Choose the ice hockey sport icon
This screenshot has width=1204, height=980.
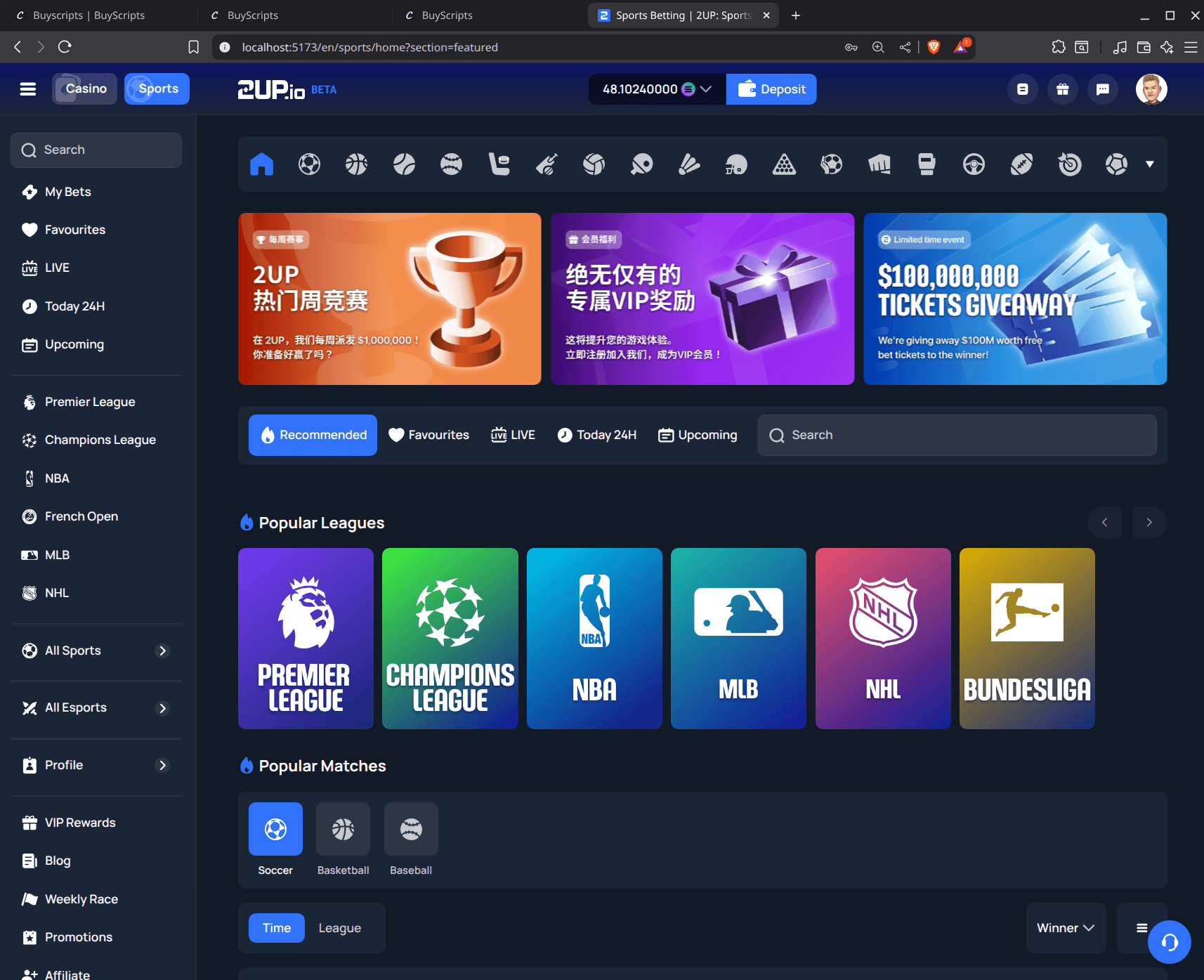coord(499,164)
